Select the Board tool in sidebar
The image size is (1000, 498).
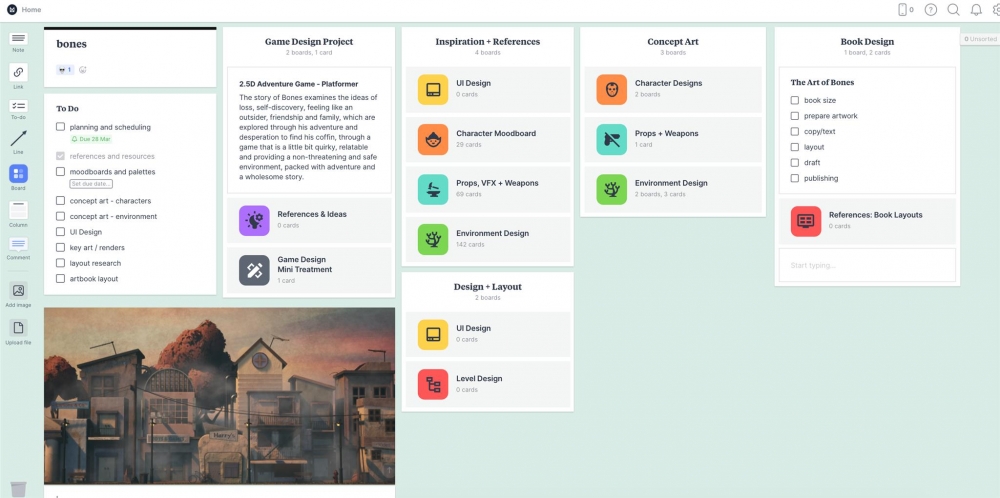coord(18,174)
